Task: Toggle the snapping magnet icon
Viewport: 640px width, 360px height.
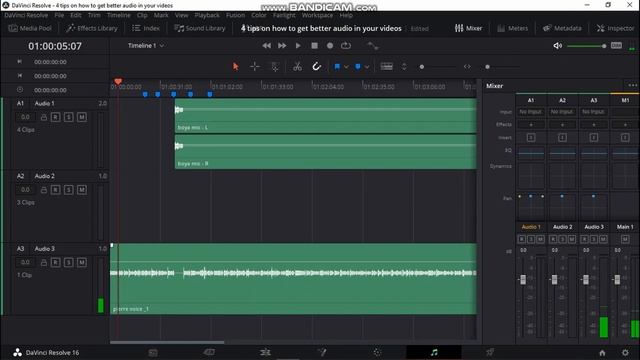Action: 316,67
